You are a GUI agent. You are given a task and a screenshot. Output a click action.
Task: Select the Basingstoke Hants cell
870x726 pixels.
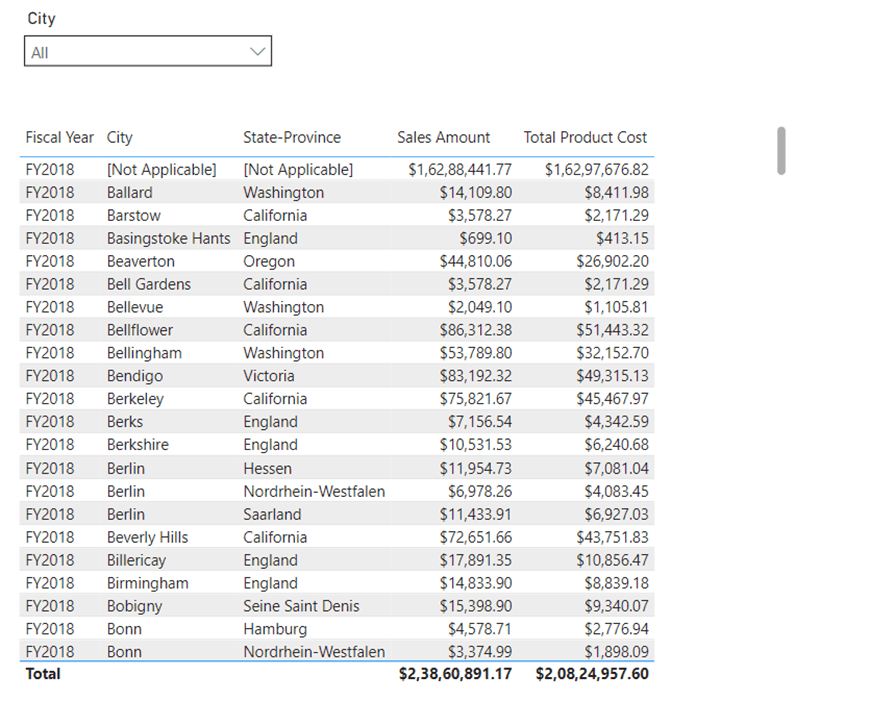168,239
